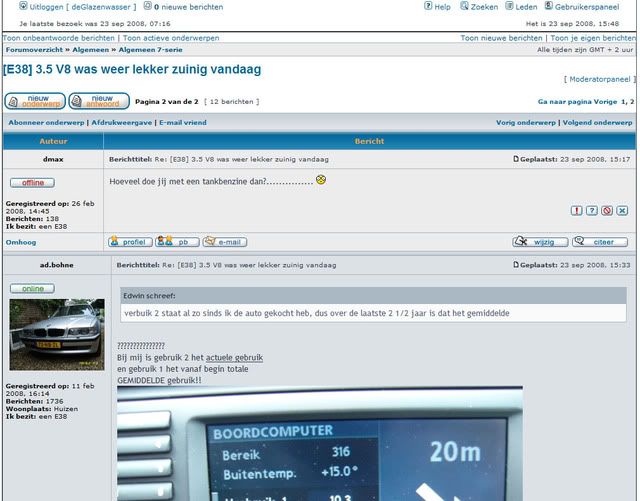This screenshot has width=640, height=501.
Task: Open post info question-mark icon
Action: coord(592,211)
